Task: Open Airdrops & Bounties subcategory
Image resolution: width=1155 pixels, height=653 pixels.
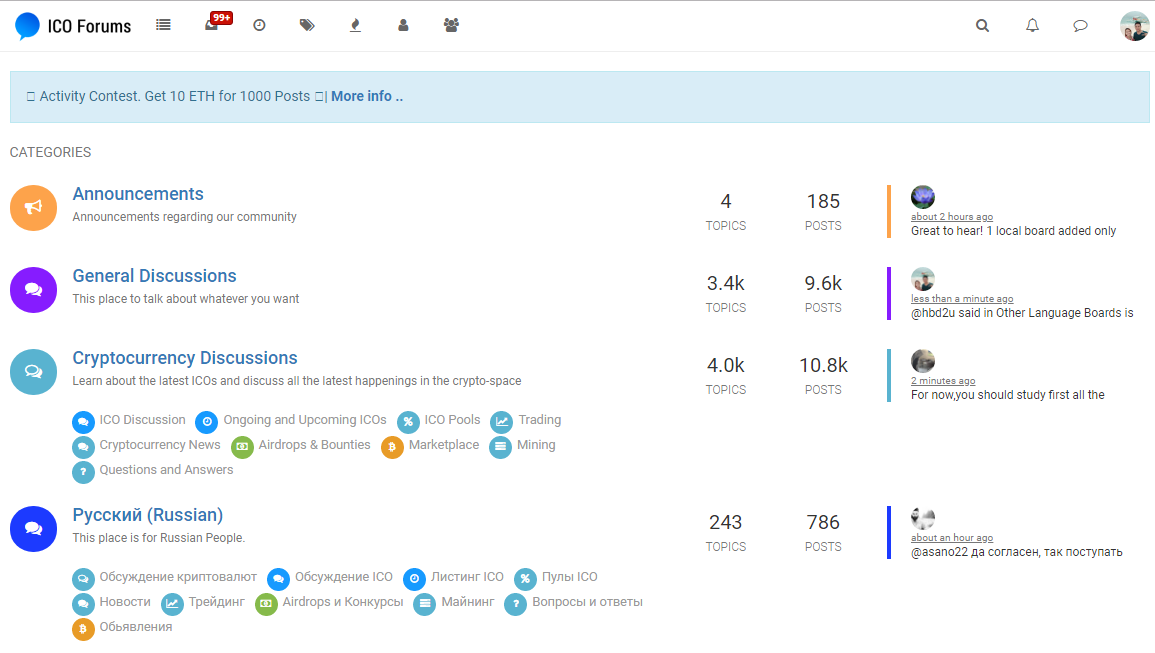Action: [x=314, y=444]
